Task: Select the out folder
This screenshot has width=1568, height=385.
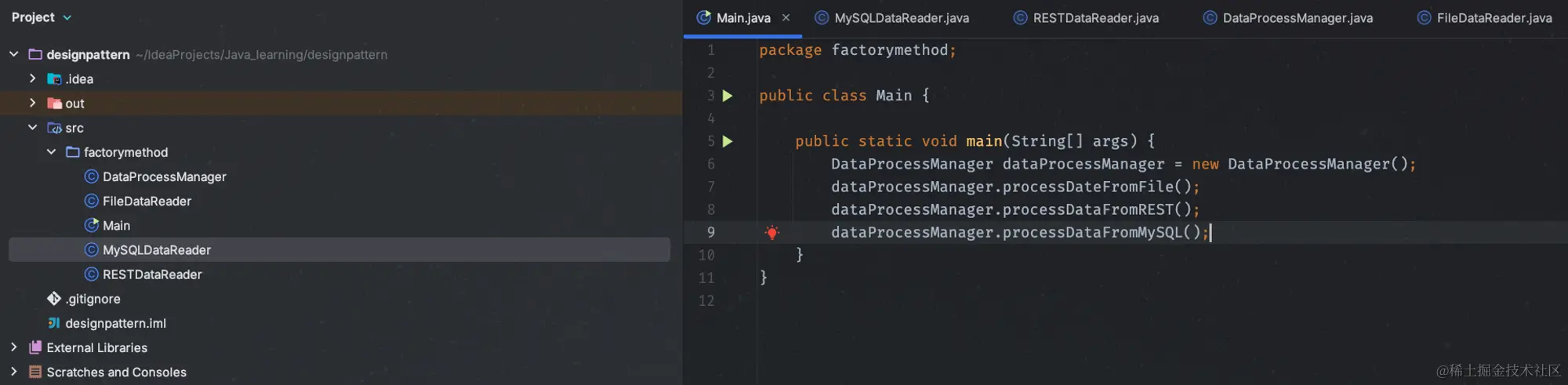Action: (x=74, y=103)
